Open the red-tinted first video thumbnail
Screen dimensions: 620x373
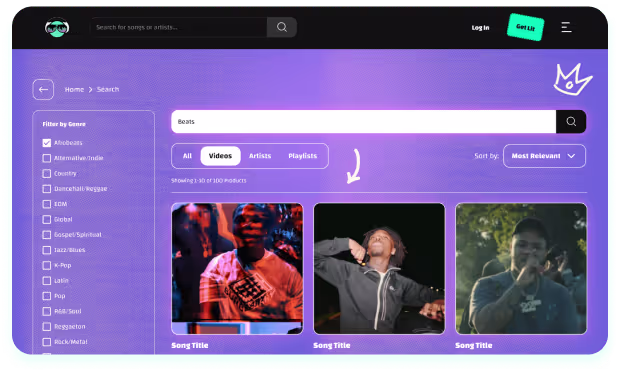(237, 269)
